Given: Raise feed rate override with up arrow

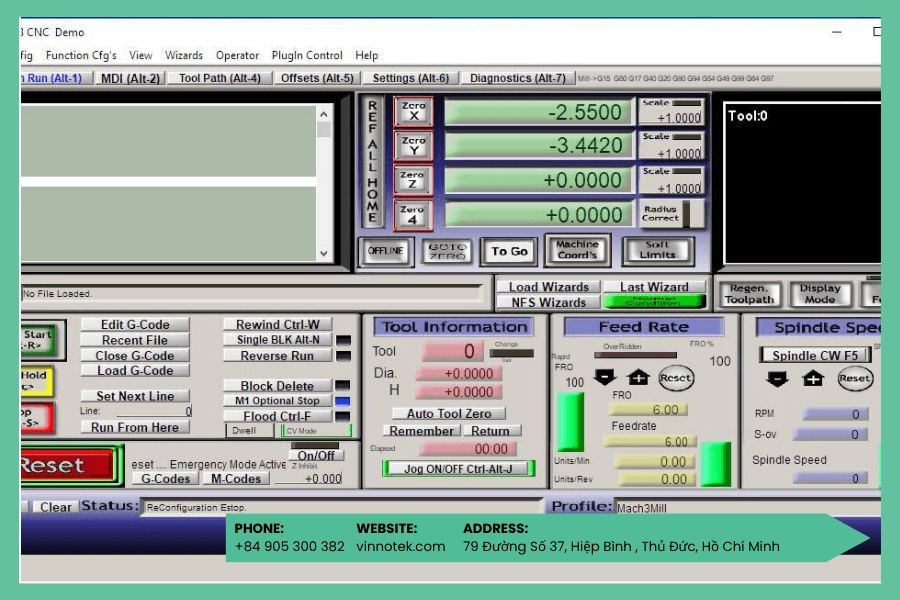Looking at the screenshot, I should pyautogui.click(x=638, y=377).
